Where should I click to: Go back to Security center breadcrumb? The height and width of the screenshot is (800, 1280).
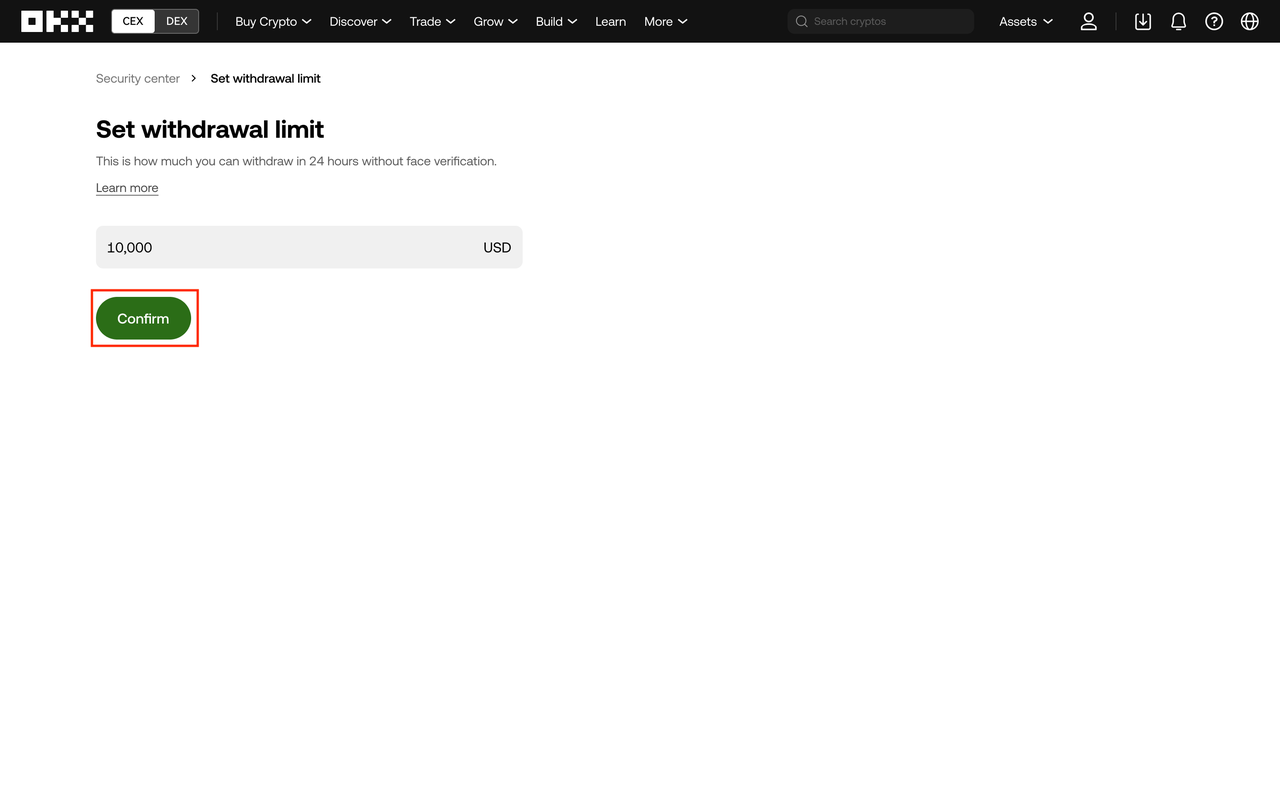coord(138,78)
